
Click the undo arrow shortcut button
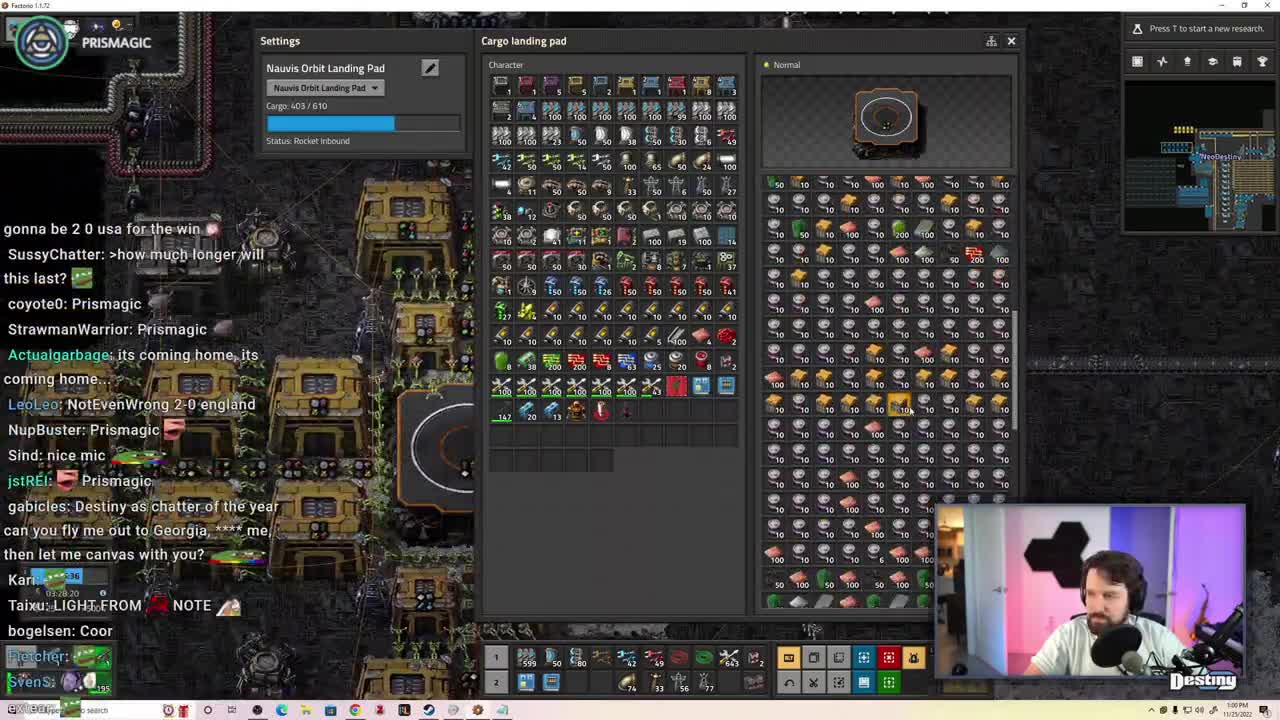tap(788, 682)
